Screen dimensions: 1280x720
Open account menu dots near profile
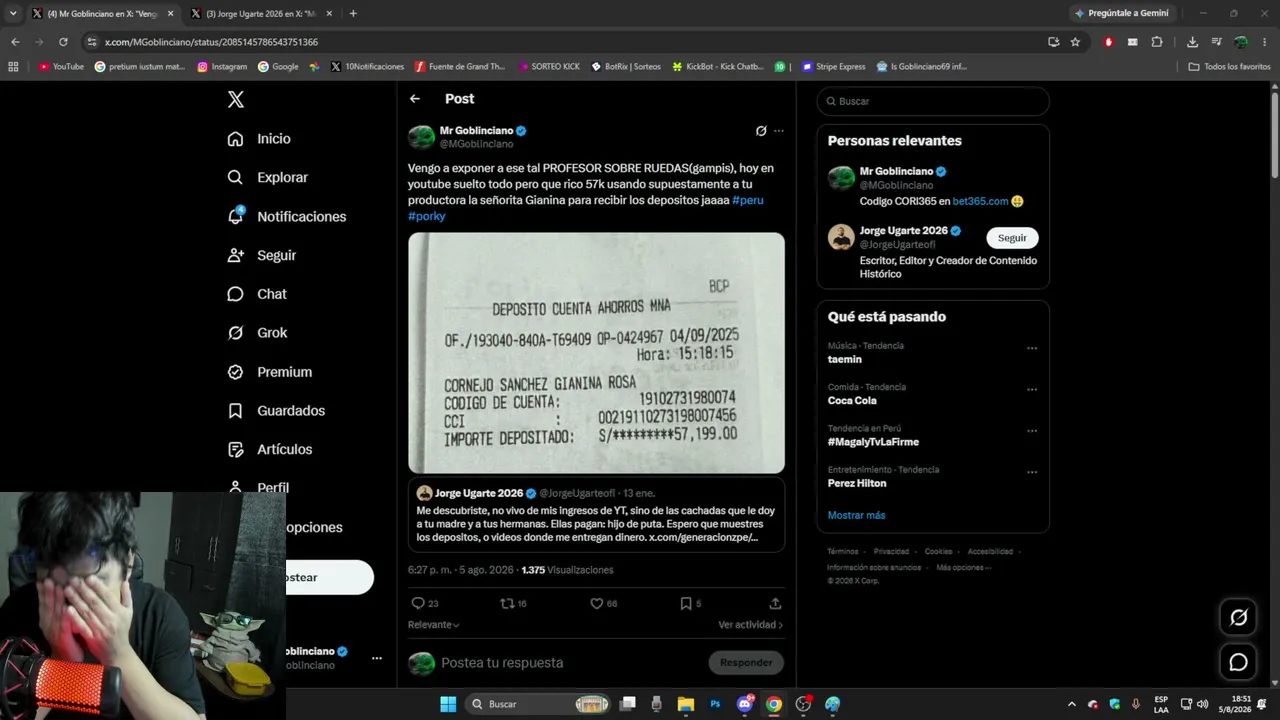[377, 658]
